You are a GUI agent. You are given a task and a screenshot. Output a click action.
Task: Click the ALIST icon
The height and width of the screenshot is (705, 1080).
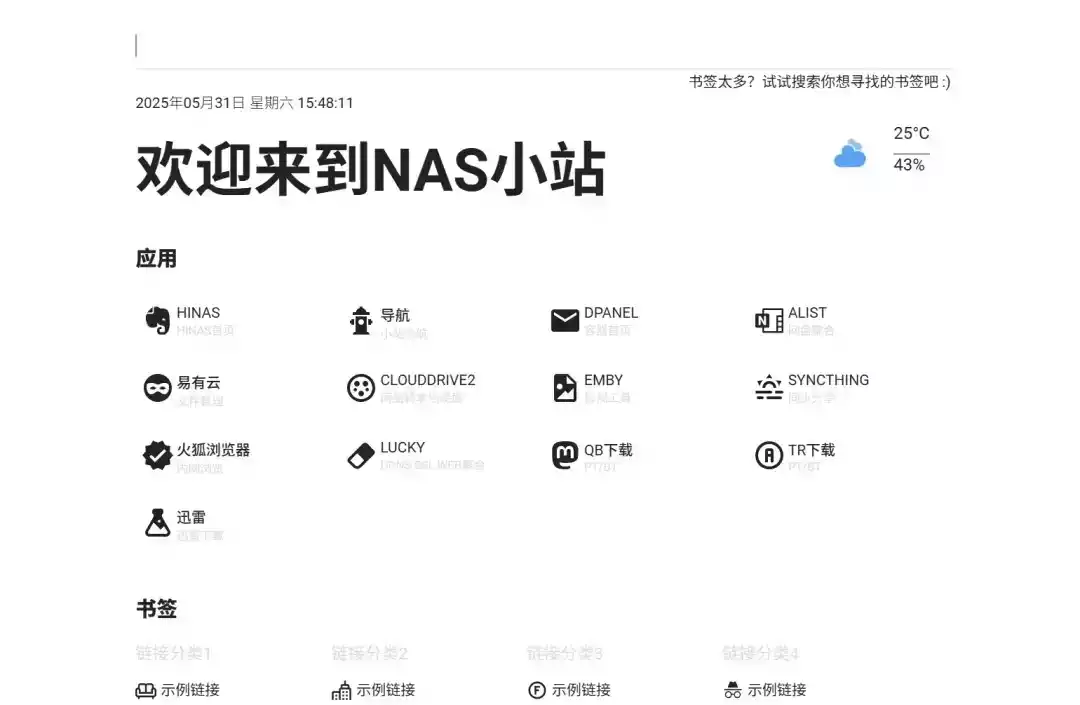769,321
